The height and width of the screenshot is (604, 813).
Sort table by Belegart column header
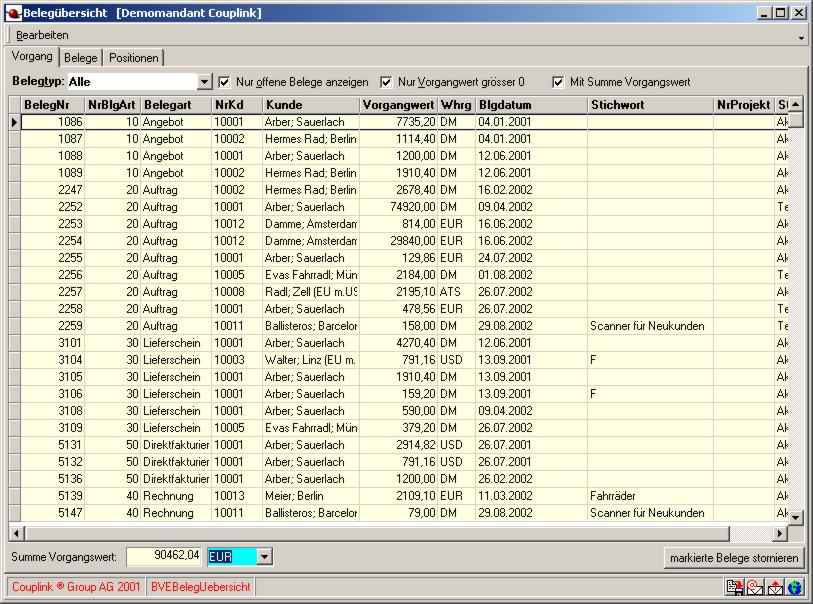pyautogui.click(x=175, y=104)
